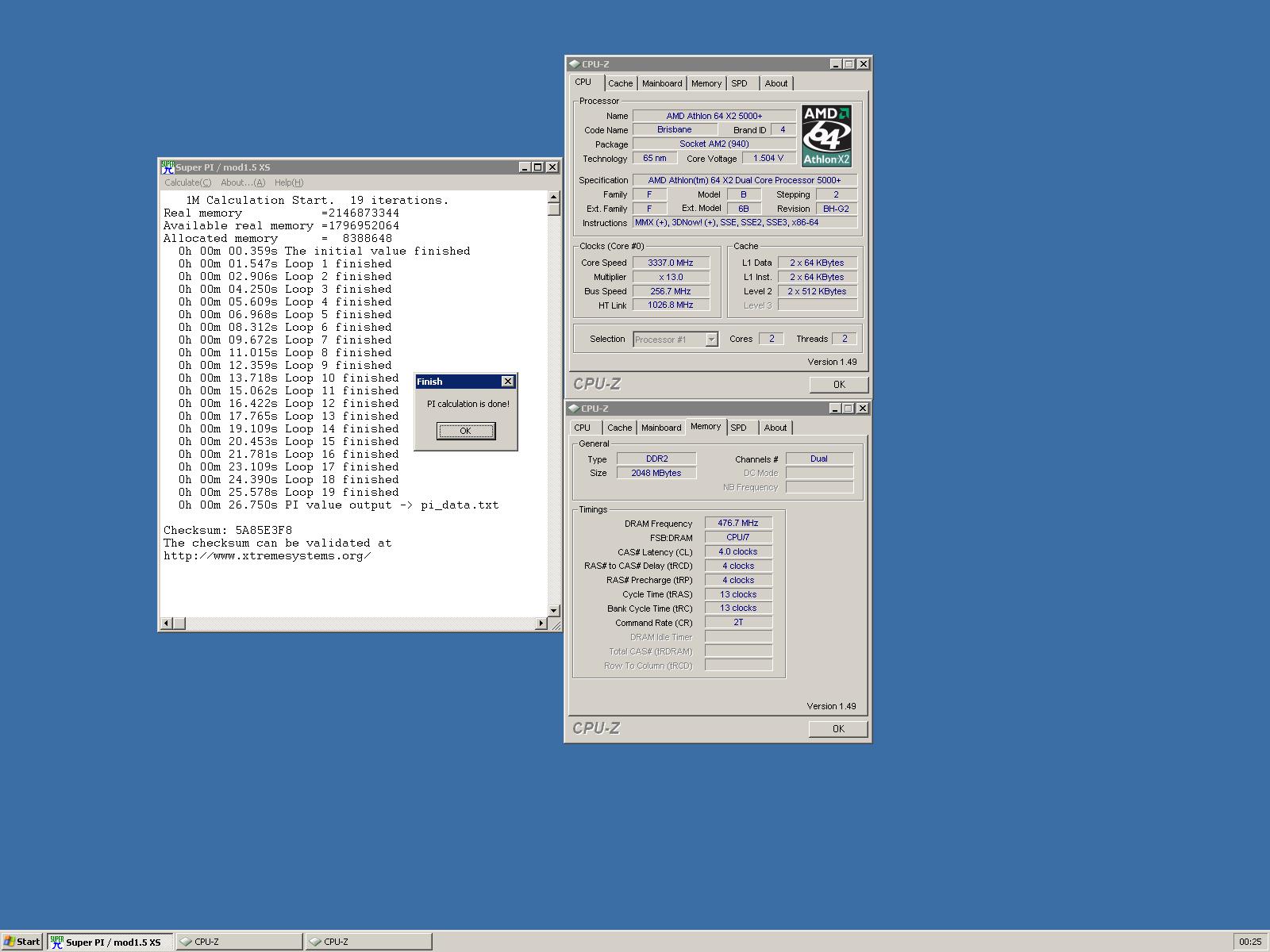Click the upper CPU-Z window title icon

(x=574, y=64)
